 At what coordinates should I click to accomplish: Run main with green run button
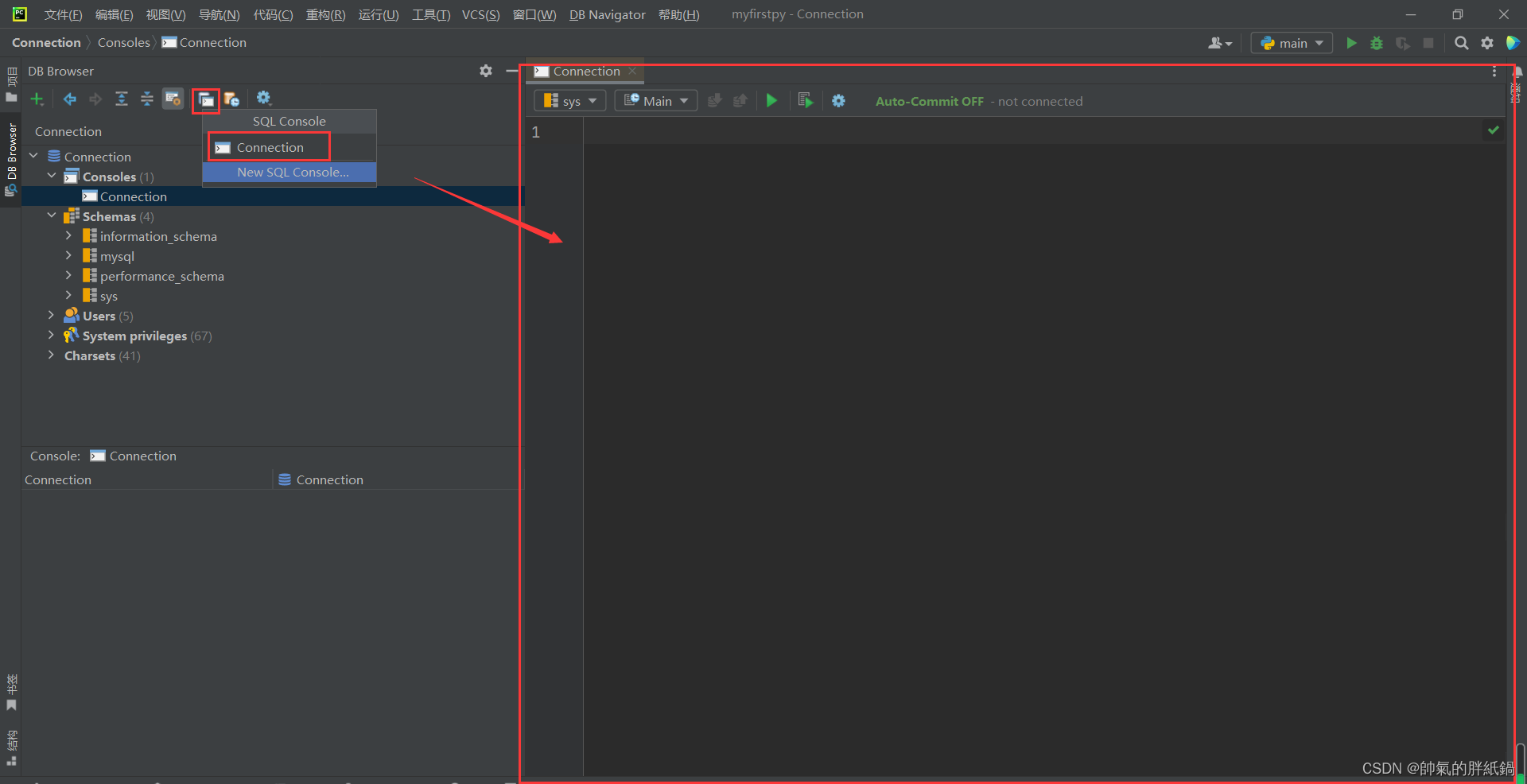[1350, 43]
